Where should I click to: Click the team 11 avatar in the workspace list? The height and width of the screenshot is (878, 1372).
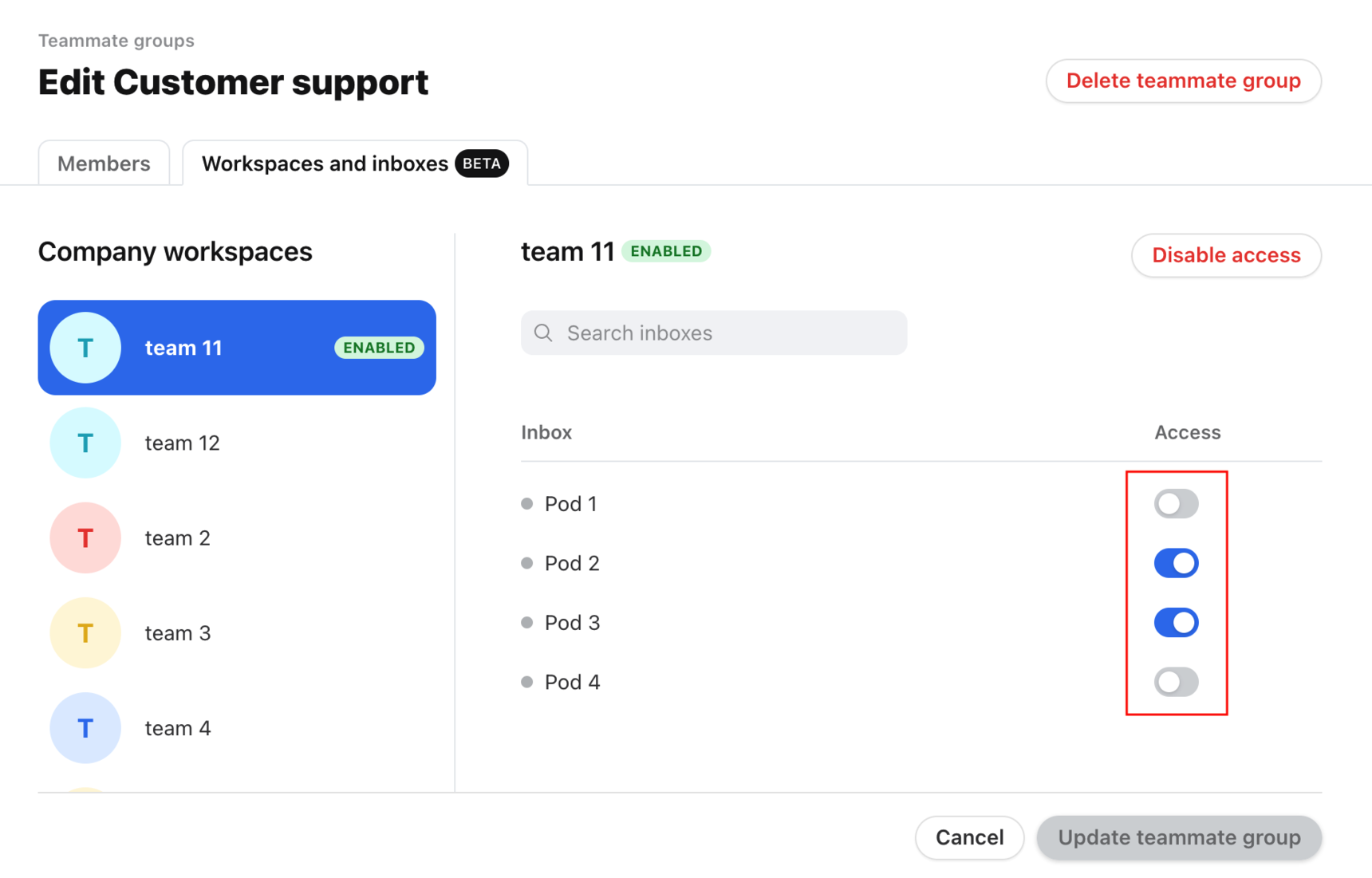(85, 348)
